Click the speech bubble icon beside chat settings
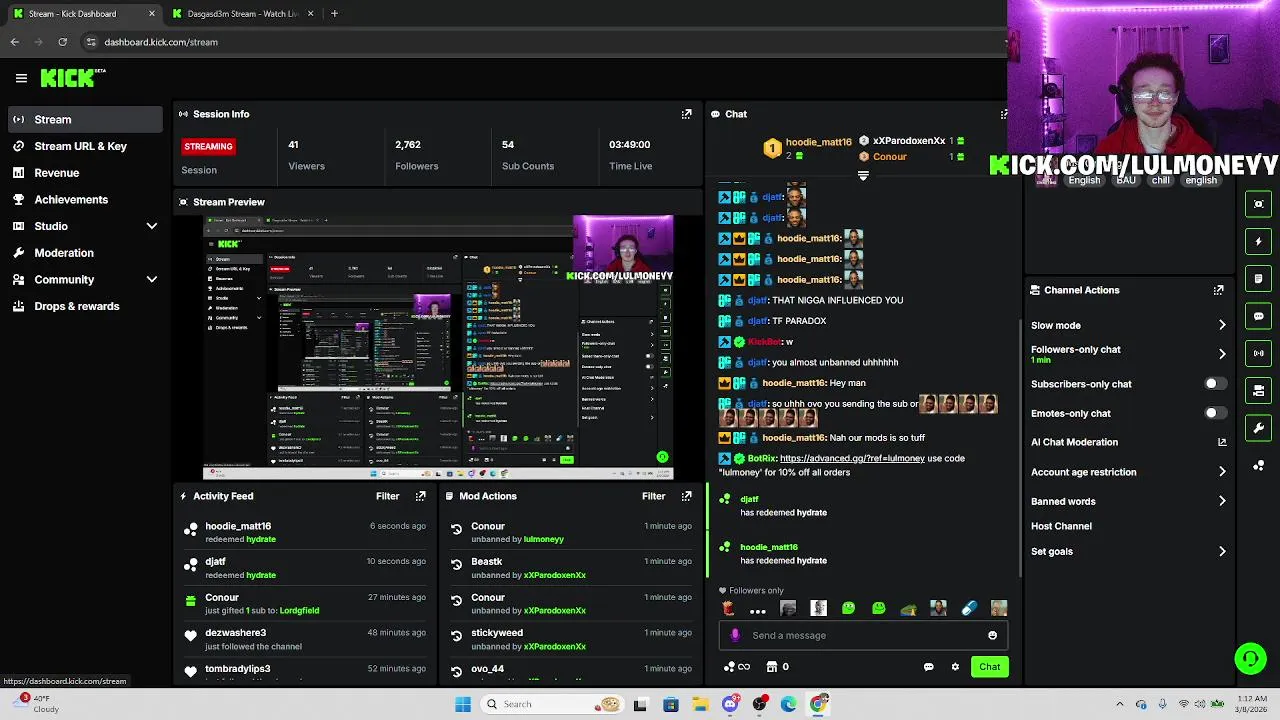 [x=928, y=667]
